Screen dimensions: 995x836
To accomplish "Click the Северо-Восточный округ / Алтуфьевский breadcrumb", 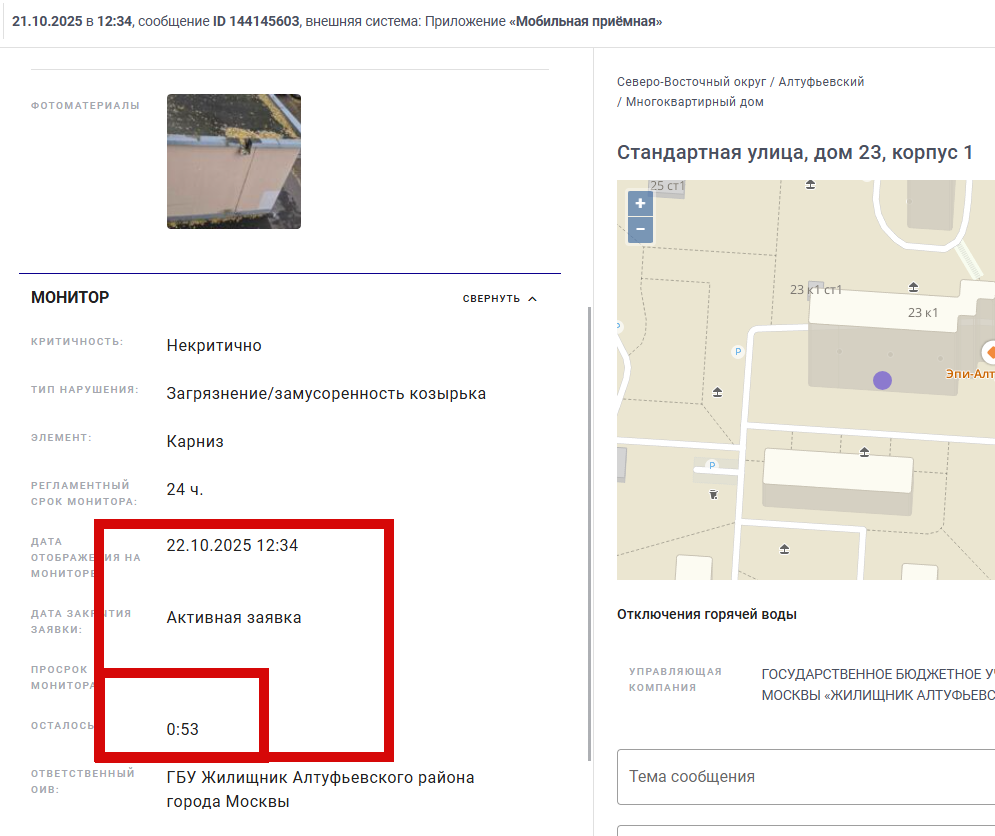I will tap(741, 82).
